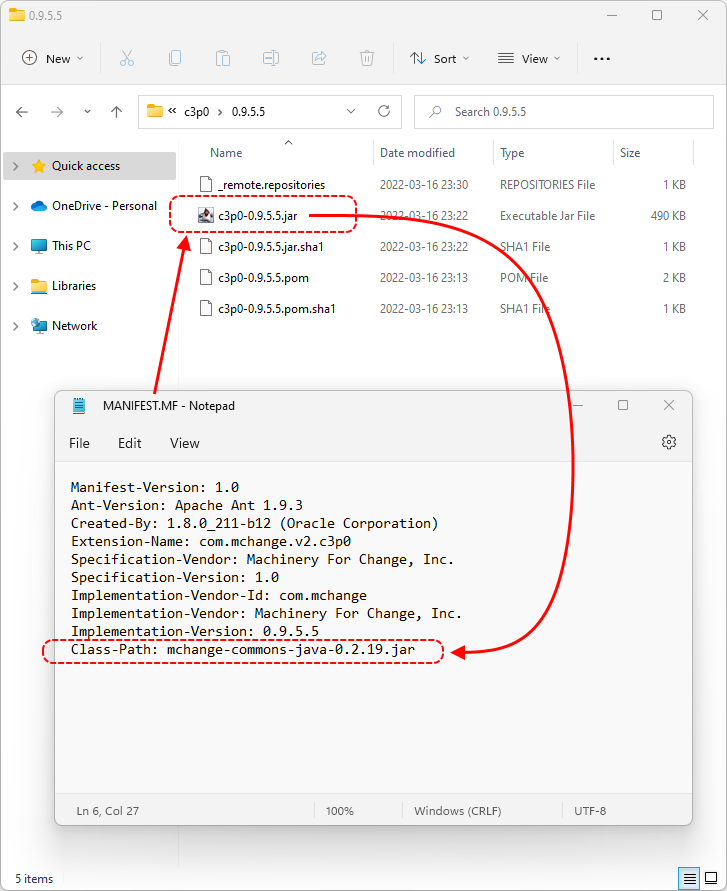Image resolution: width=727 pixels, height=891 pixels.
Task: Click the Notepad app icon in title bar
Action: coord(79,406)
